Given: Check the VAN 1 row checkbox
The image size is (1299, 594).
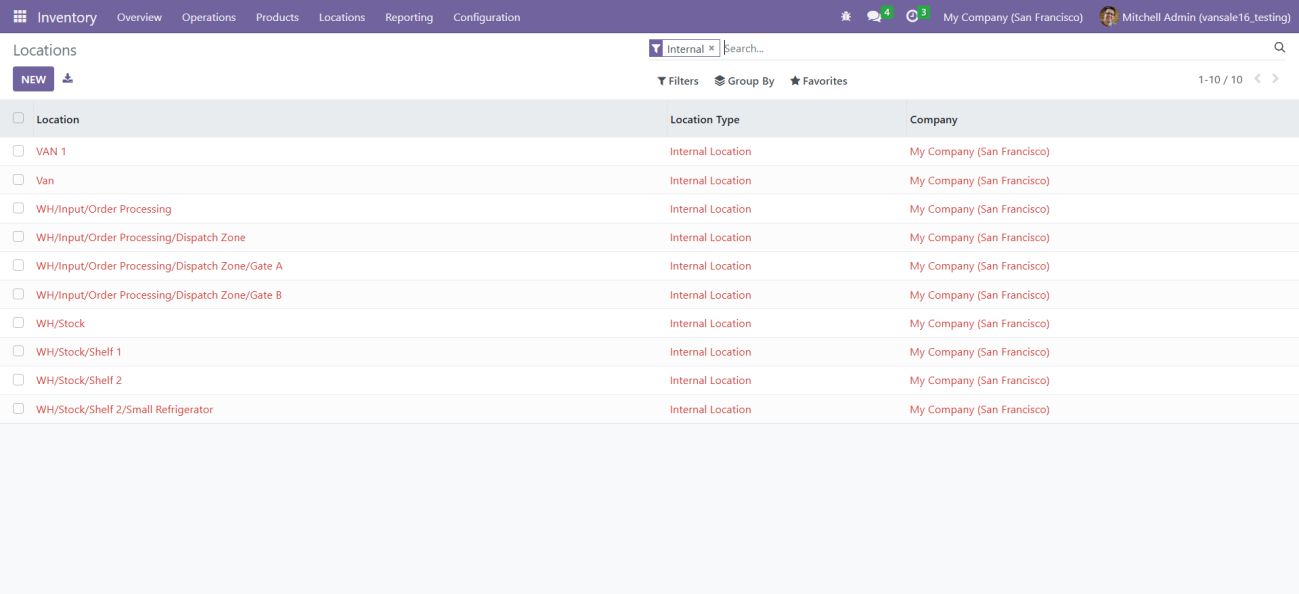Looking at the screenshot, I should coord(18,151).
